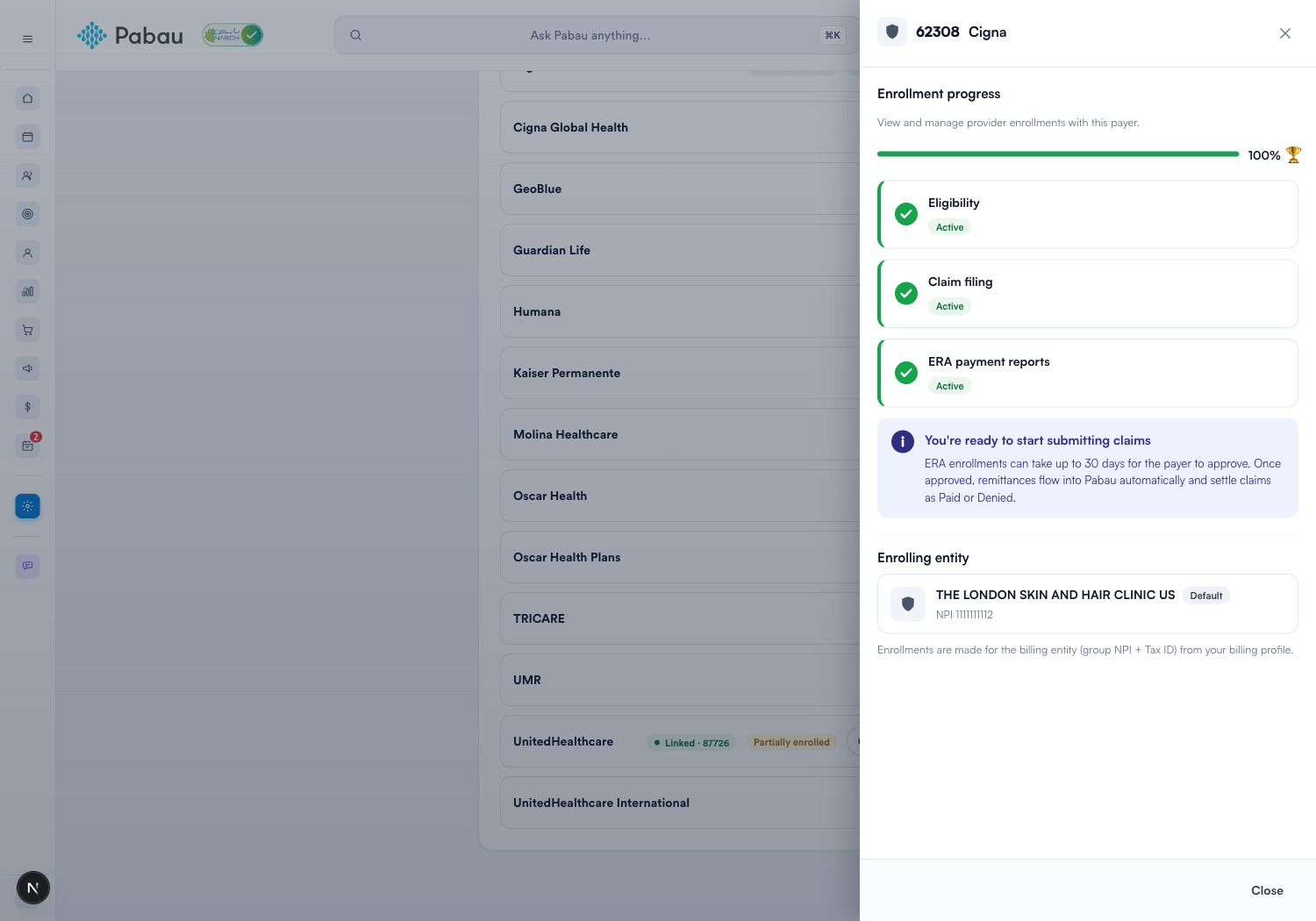
Task: Click the enrollment progress bar
Action: click(x=1058, y=154)
